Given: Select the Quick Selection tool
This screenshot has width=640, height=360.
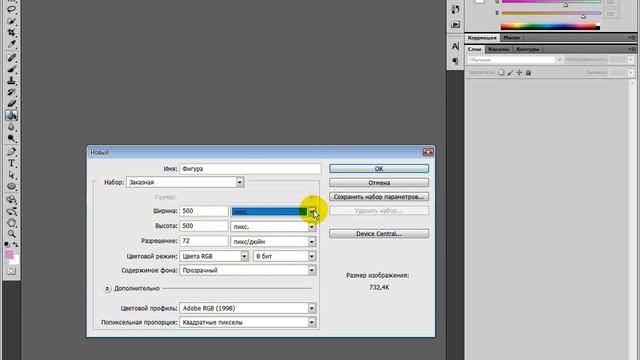Looking at the screenshot, I should coord(11,20).
